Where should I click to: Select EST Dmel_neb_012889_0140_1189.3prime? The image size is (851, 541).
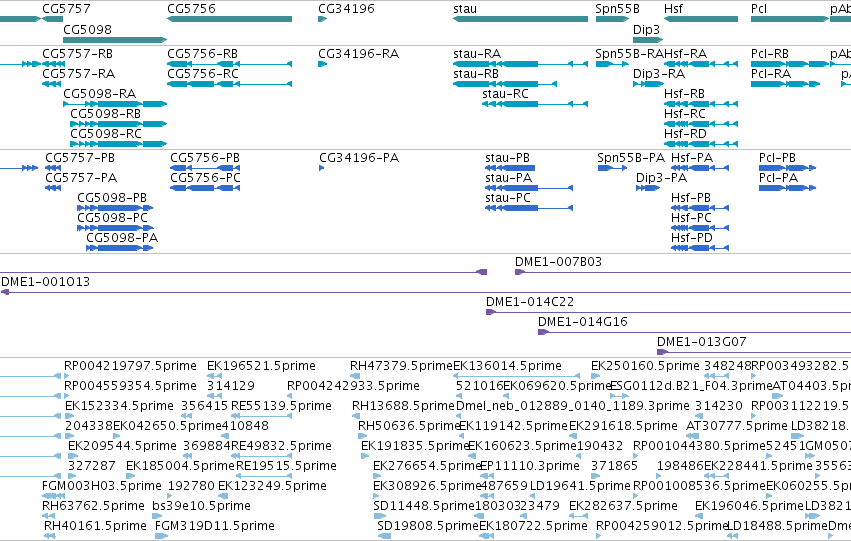pyautogui.click(x=573, y=406)
